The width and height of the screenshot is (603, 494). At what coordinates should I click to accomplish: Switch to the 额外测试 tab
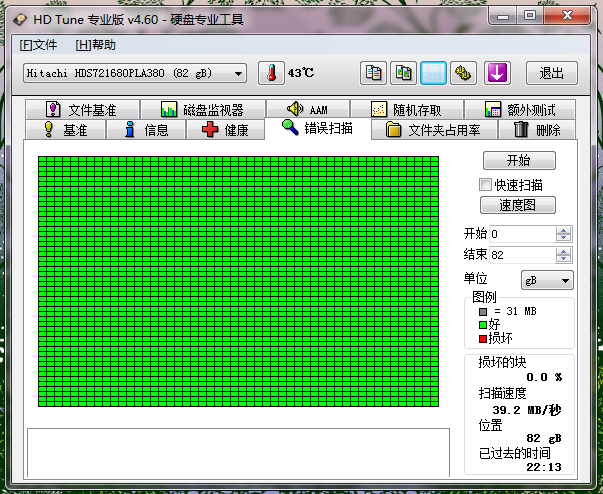tap(520, 110)
